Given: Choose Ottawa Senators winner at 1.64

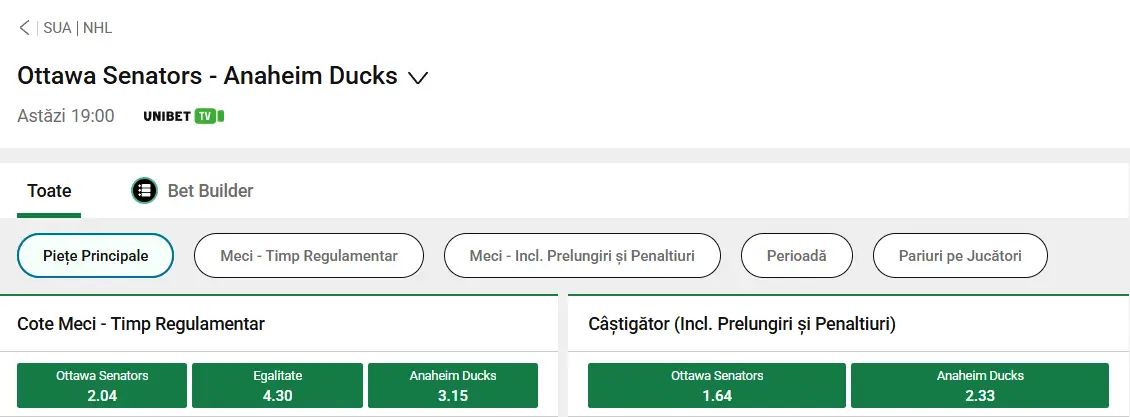Looking at the screenshot, I should (x=717, y=385).
